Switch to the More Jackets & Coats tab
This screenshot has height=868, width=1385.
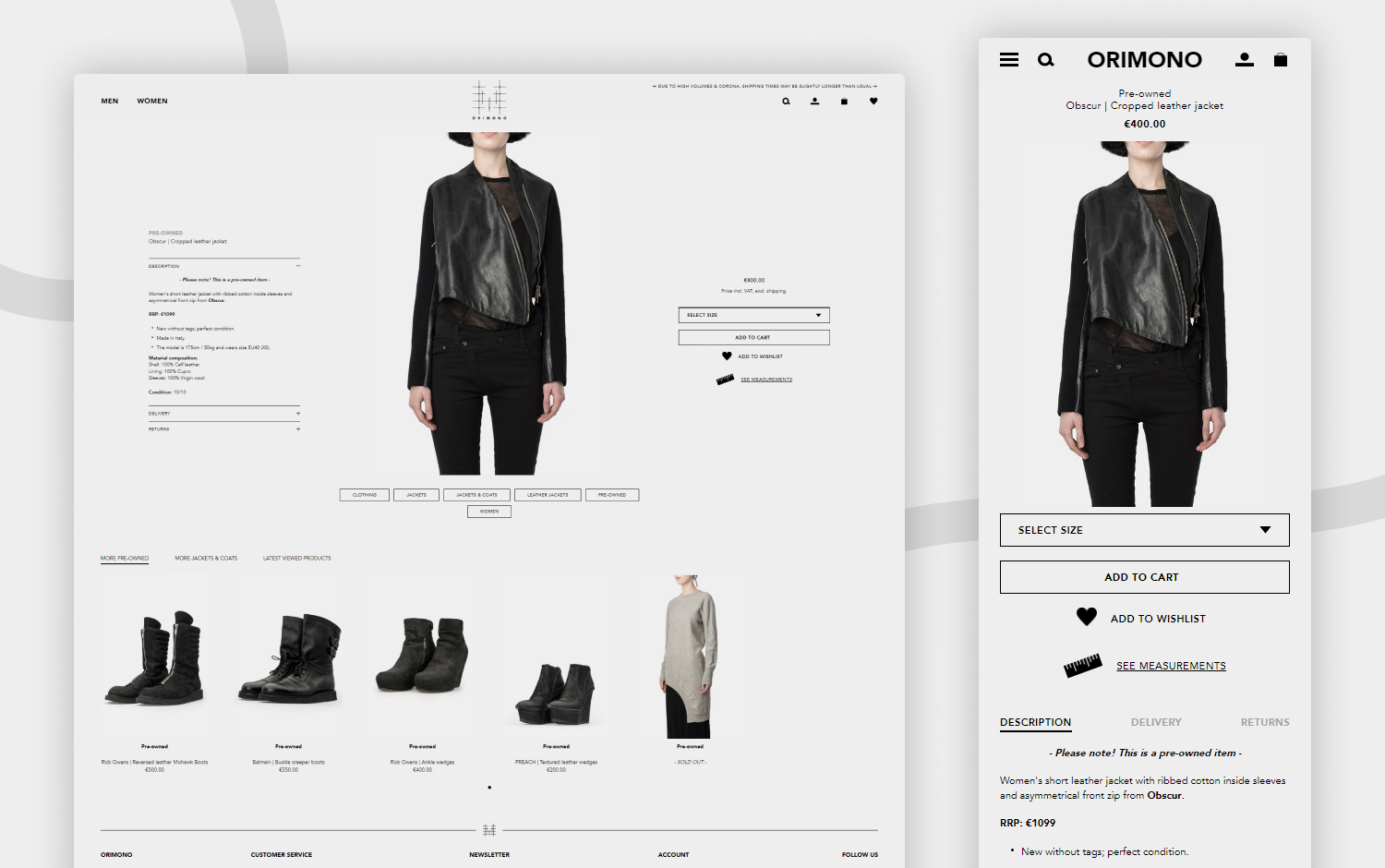[x=205, y=558]
